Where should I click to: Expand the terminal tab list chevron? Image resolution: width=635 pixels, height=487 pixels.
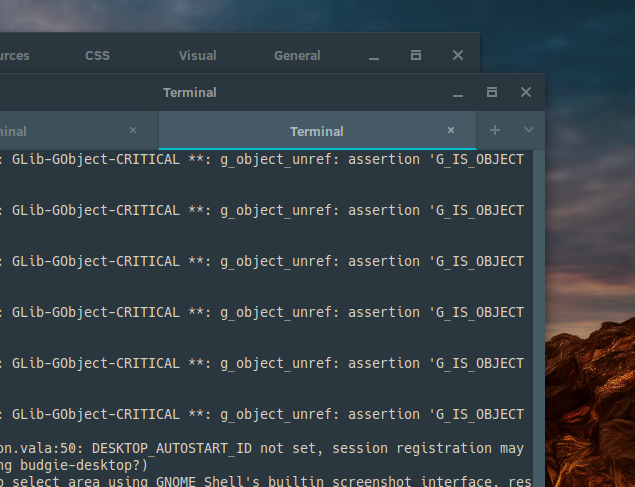(x=528, y=130)
